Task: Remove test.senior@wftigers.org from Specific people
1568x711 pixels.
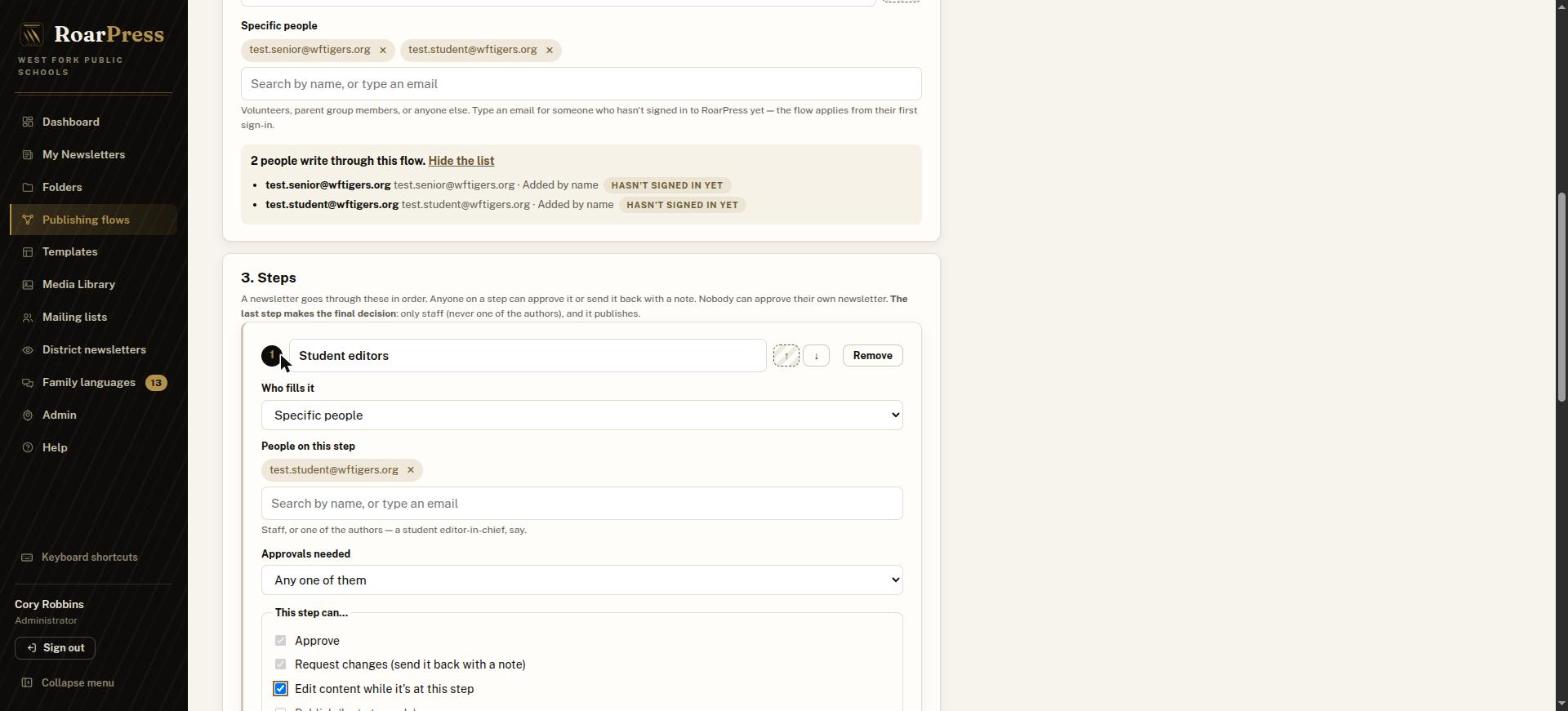Action: click(x=382, y=50)
